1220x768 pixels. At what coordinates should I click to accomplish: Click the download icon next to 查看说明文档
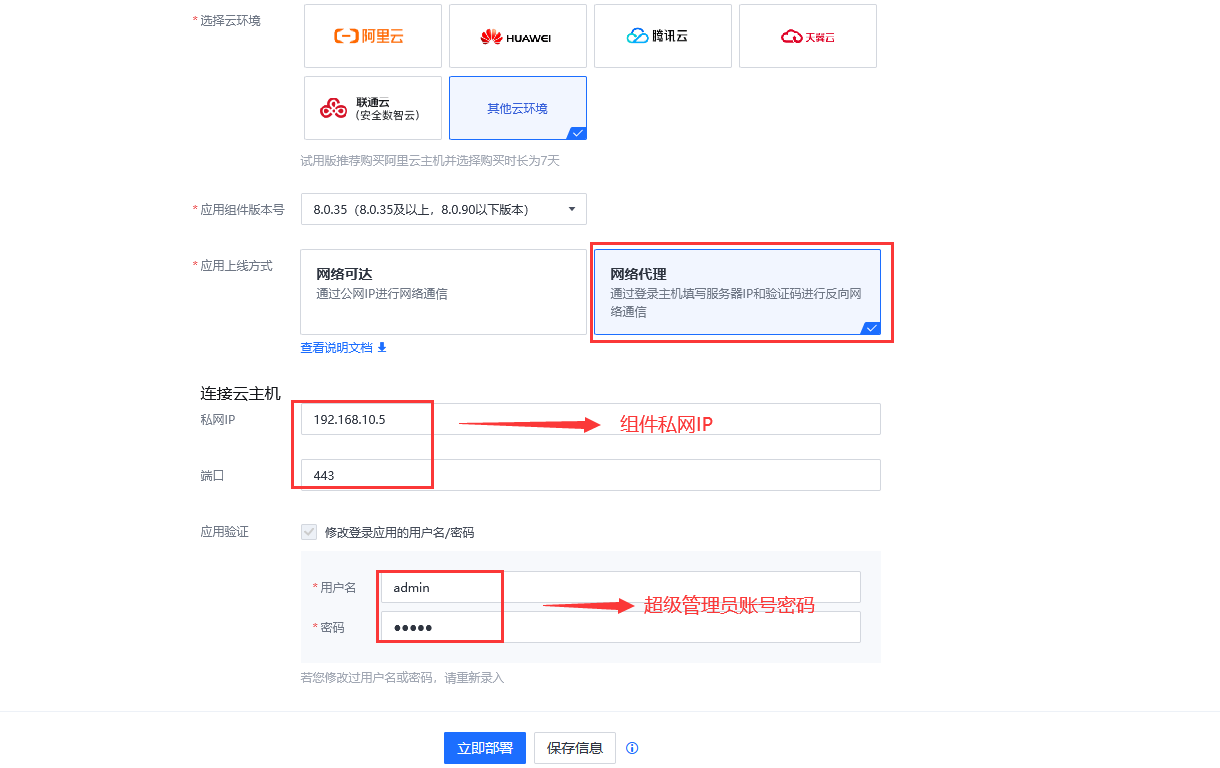pos(382,348)
